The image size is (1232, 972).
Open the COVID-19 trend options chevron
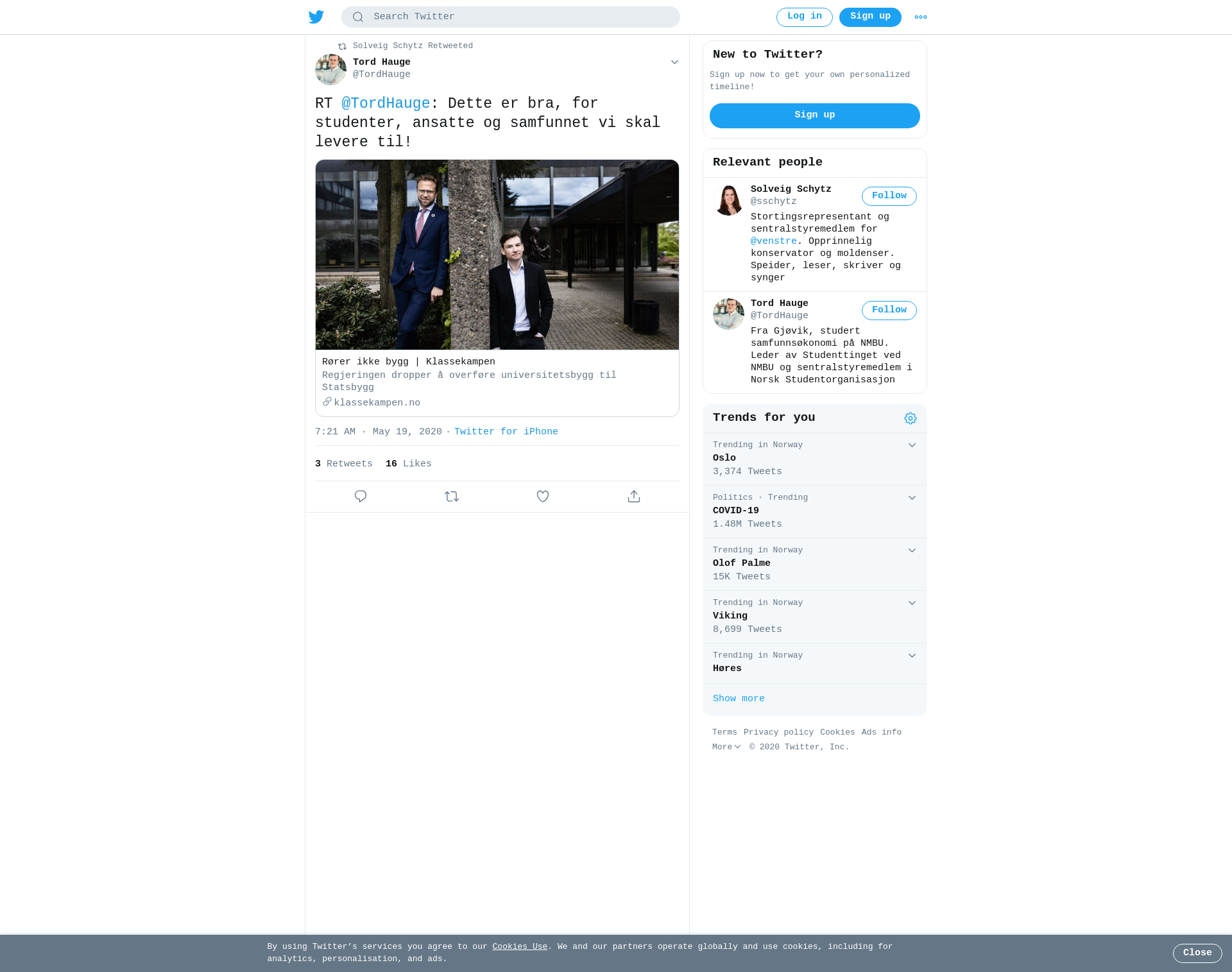click(x=912, y=498)
